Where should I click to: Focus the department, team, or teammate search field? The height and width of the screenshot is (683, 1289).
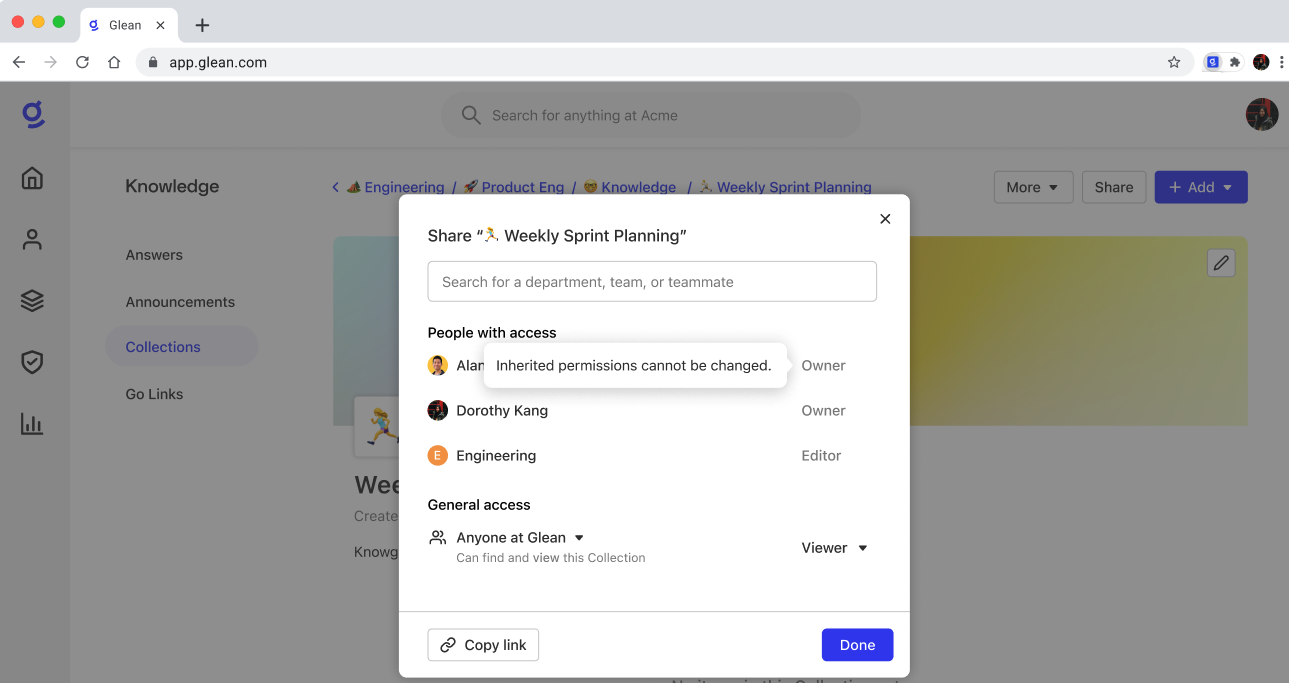coord(652,282)
